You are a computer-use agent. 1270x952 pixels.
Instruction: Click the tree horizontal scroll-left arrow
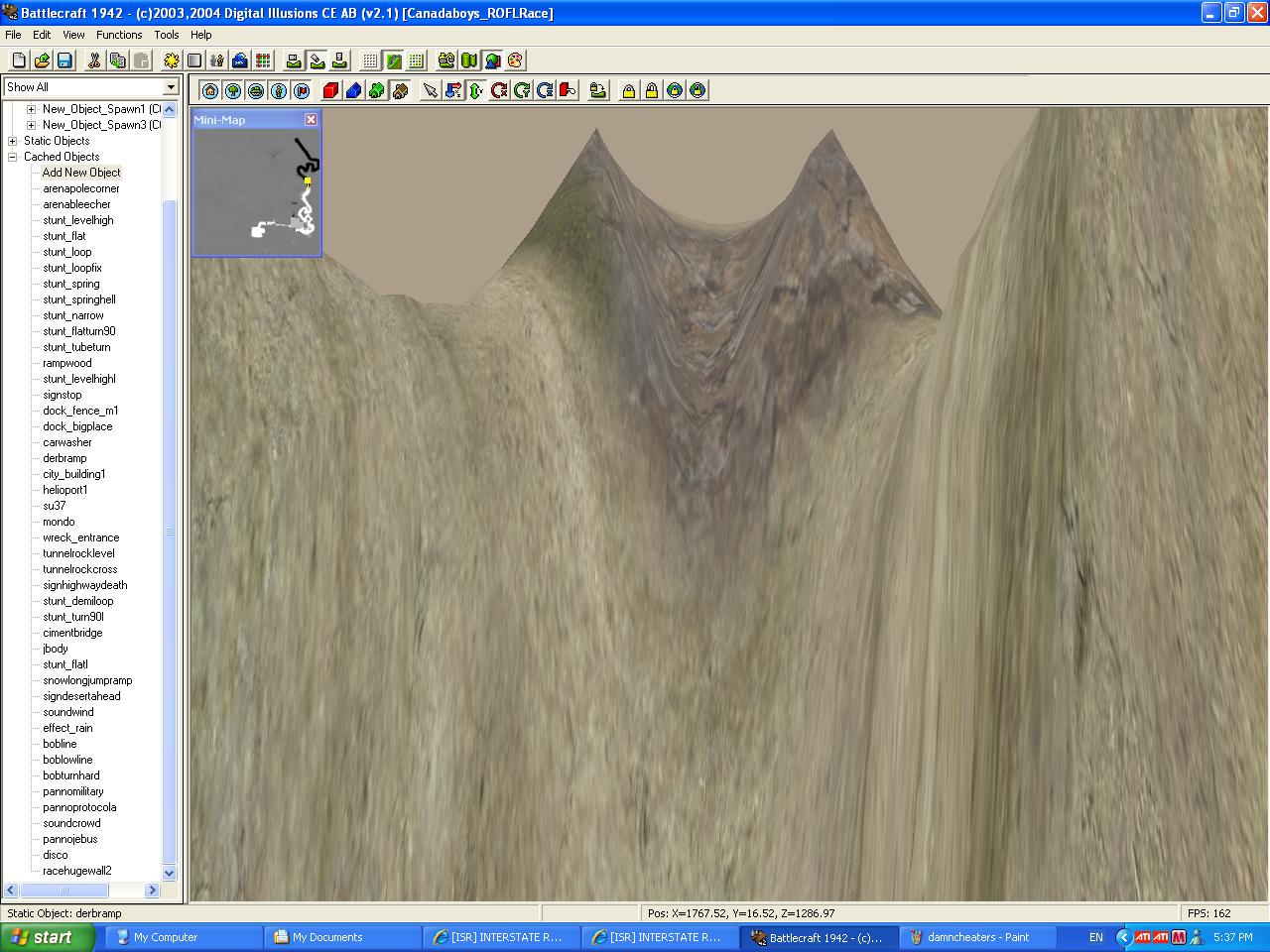12,890
